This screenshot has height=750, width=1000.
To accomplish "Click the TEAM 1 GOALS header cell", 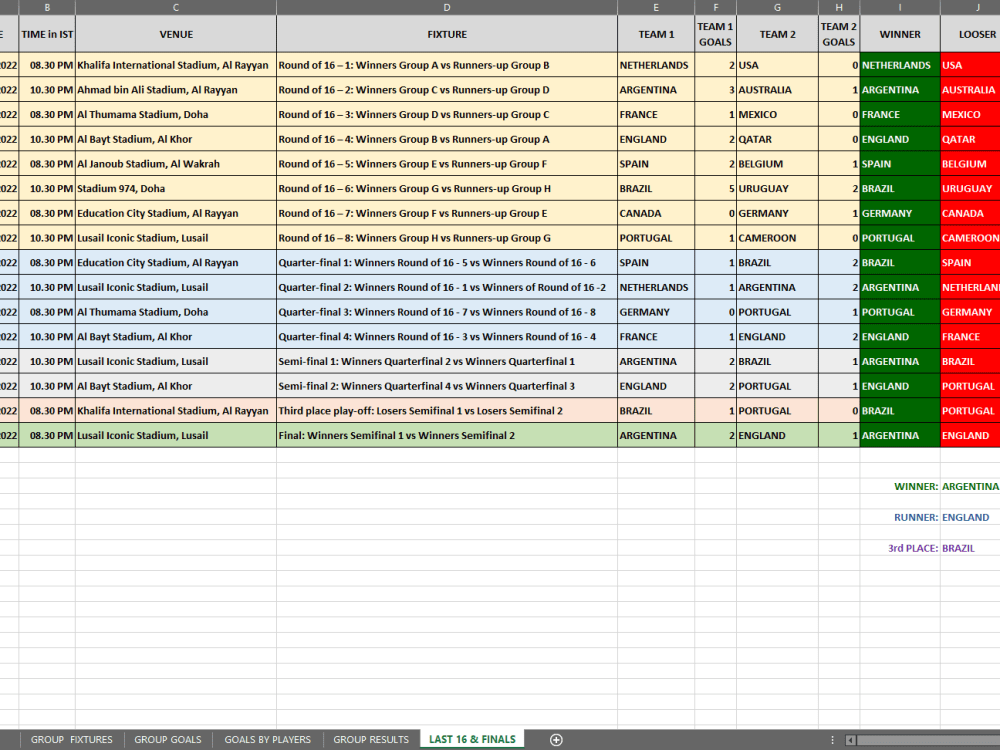I will tap(715, 34).
